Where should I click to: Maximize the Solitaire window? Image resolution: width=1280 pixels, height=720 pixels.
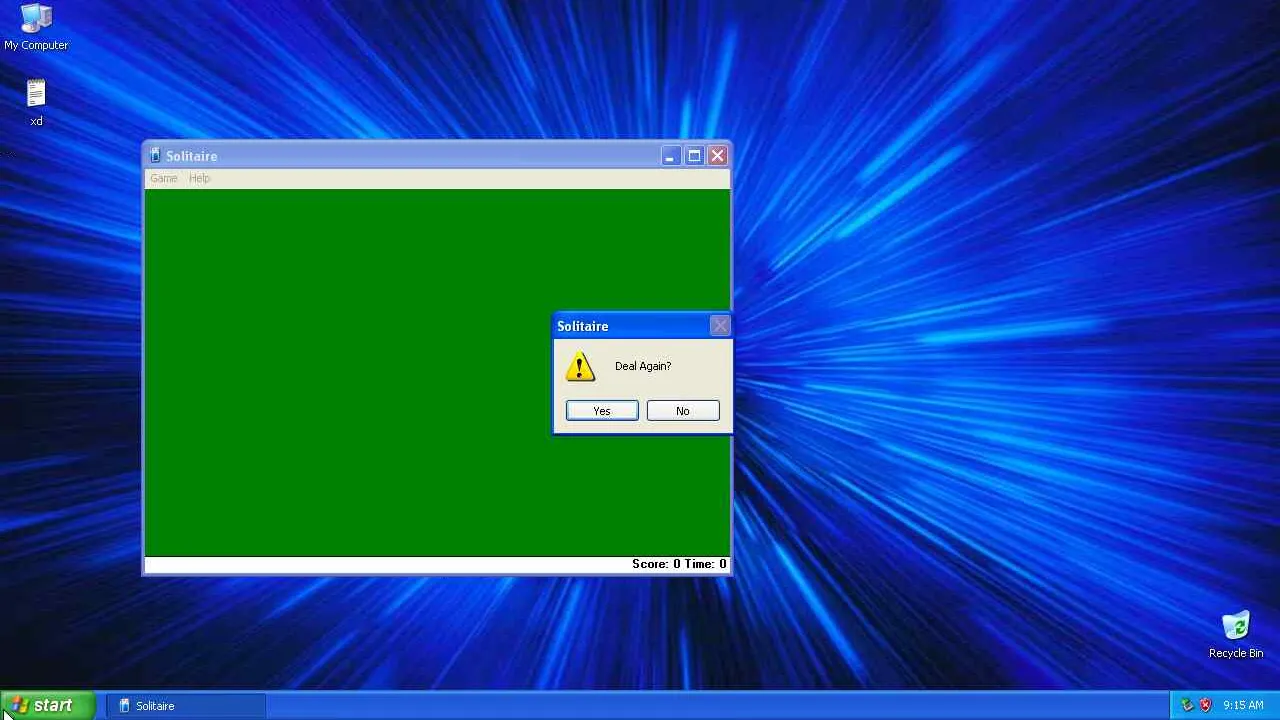(694, 156)
